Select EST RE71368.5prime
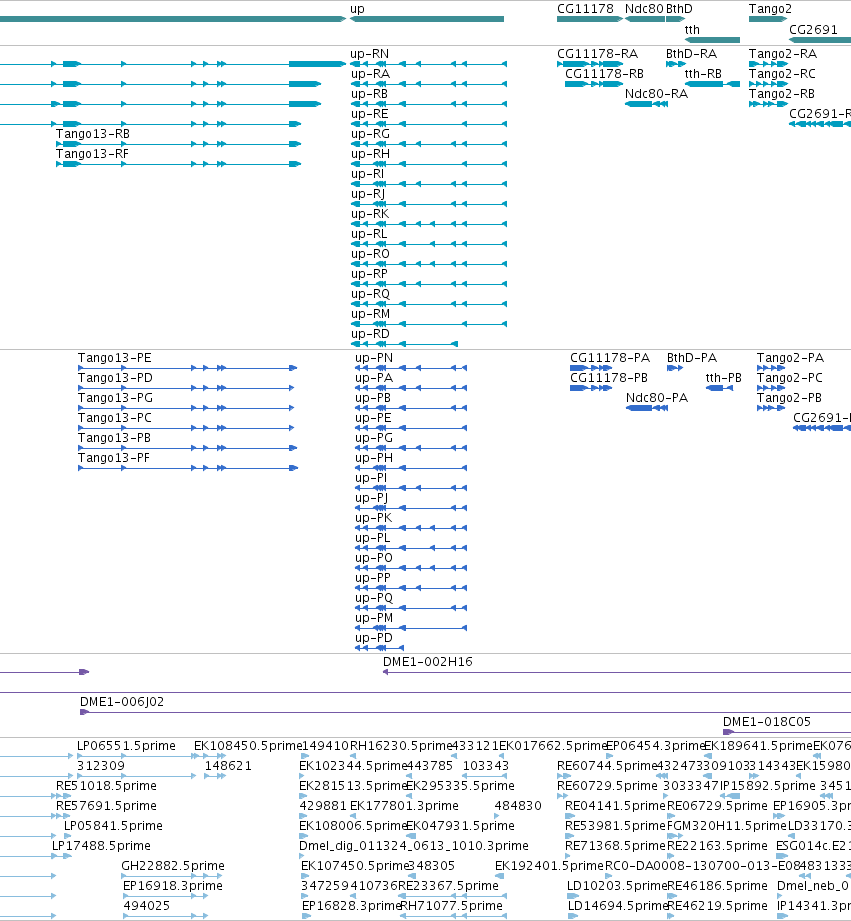851x921 pixels. 615,846
